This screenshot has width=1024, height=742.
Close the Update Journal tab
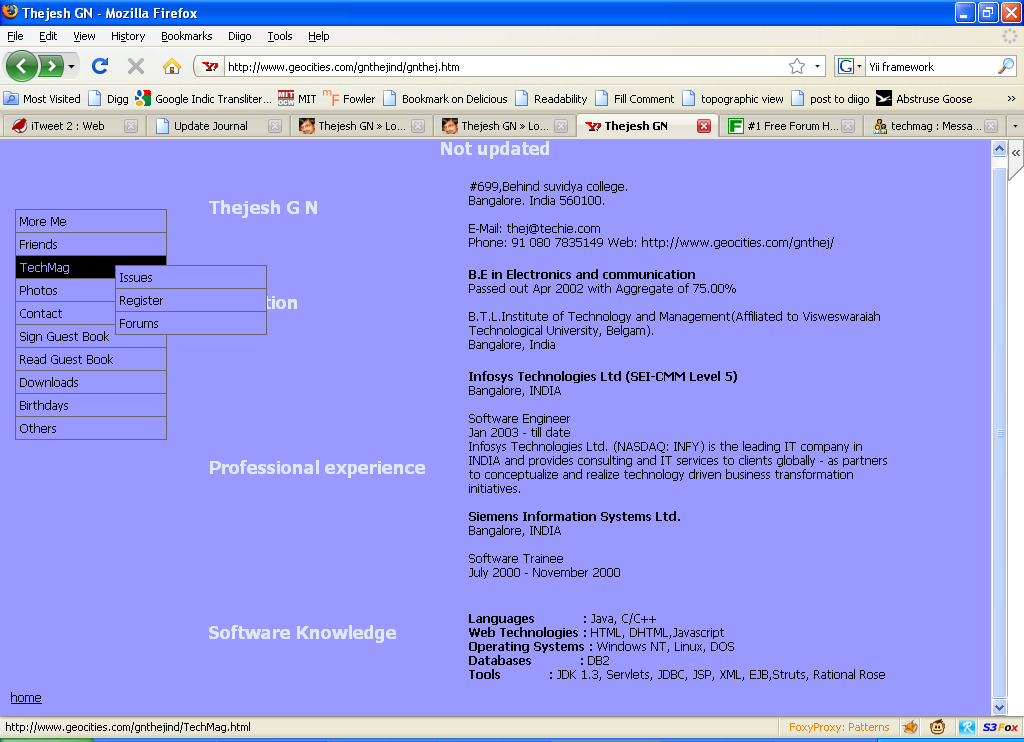(275, 126)
